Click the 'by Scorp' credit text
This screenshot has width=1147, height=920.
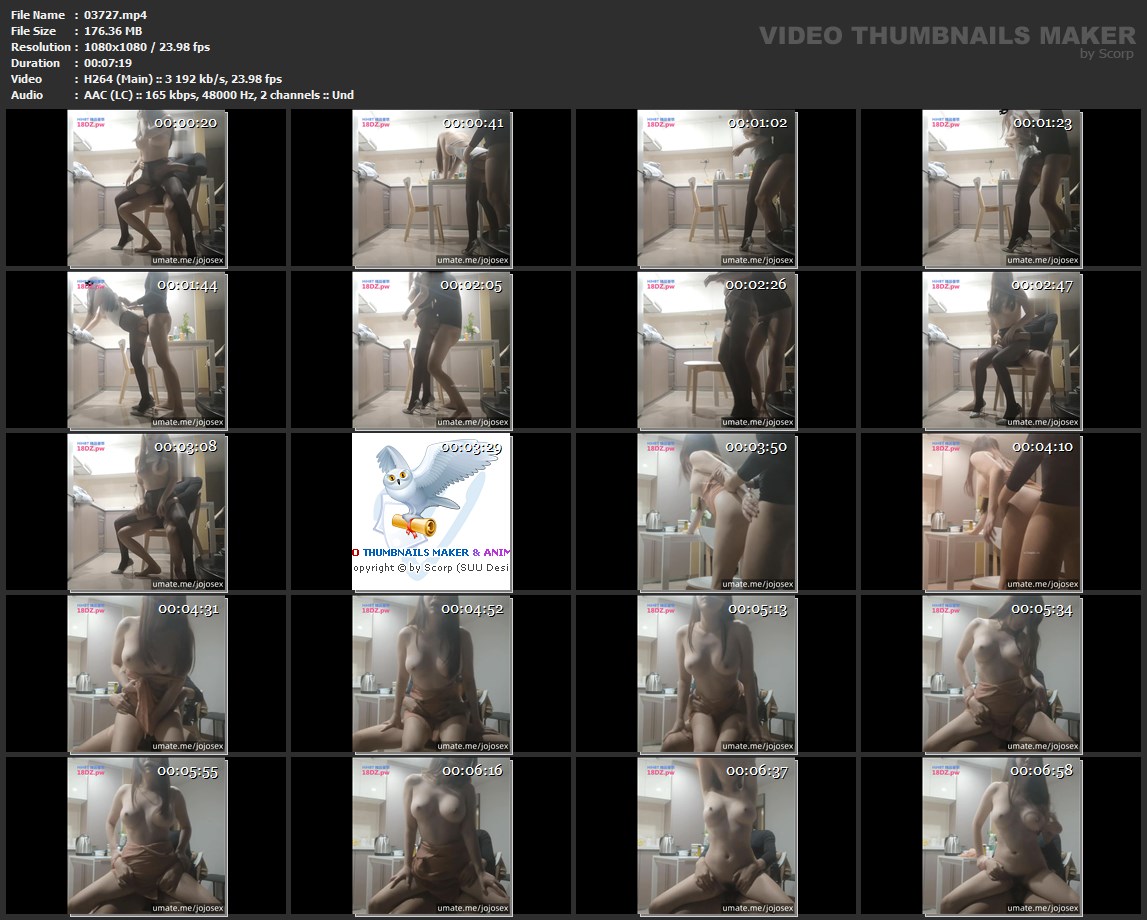(1106, 54)
